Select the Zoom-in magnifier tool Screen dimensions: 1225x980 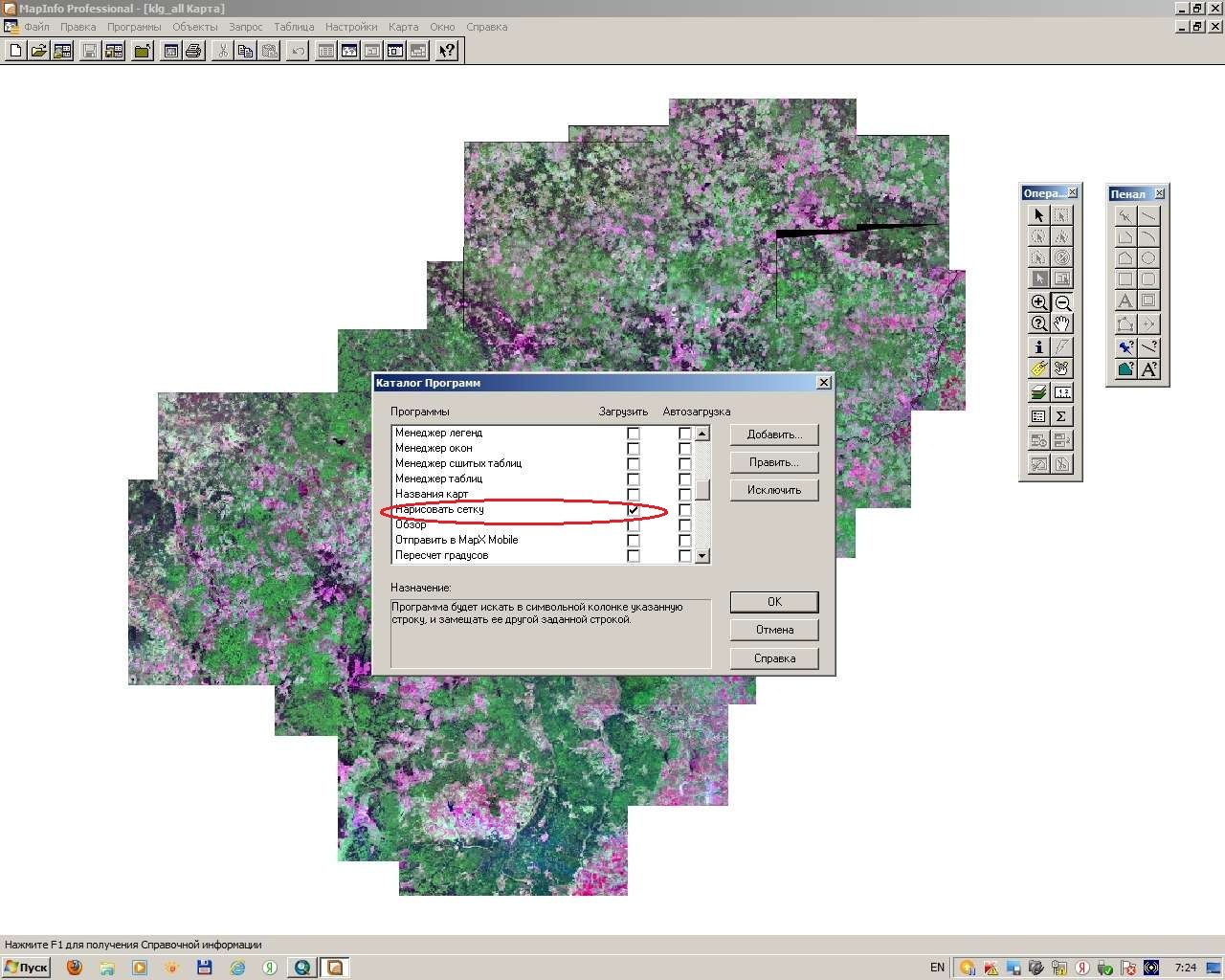click(1039, 302)
